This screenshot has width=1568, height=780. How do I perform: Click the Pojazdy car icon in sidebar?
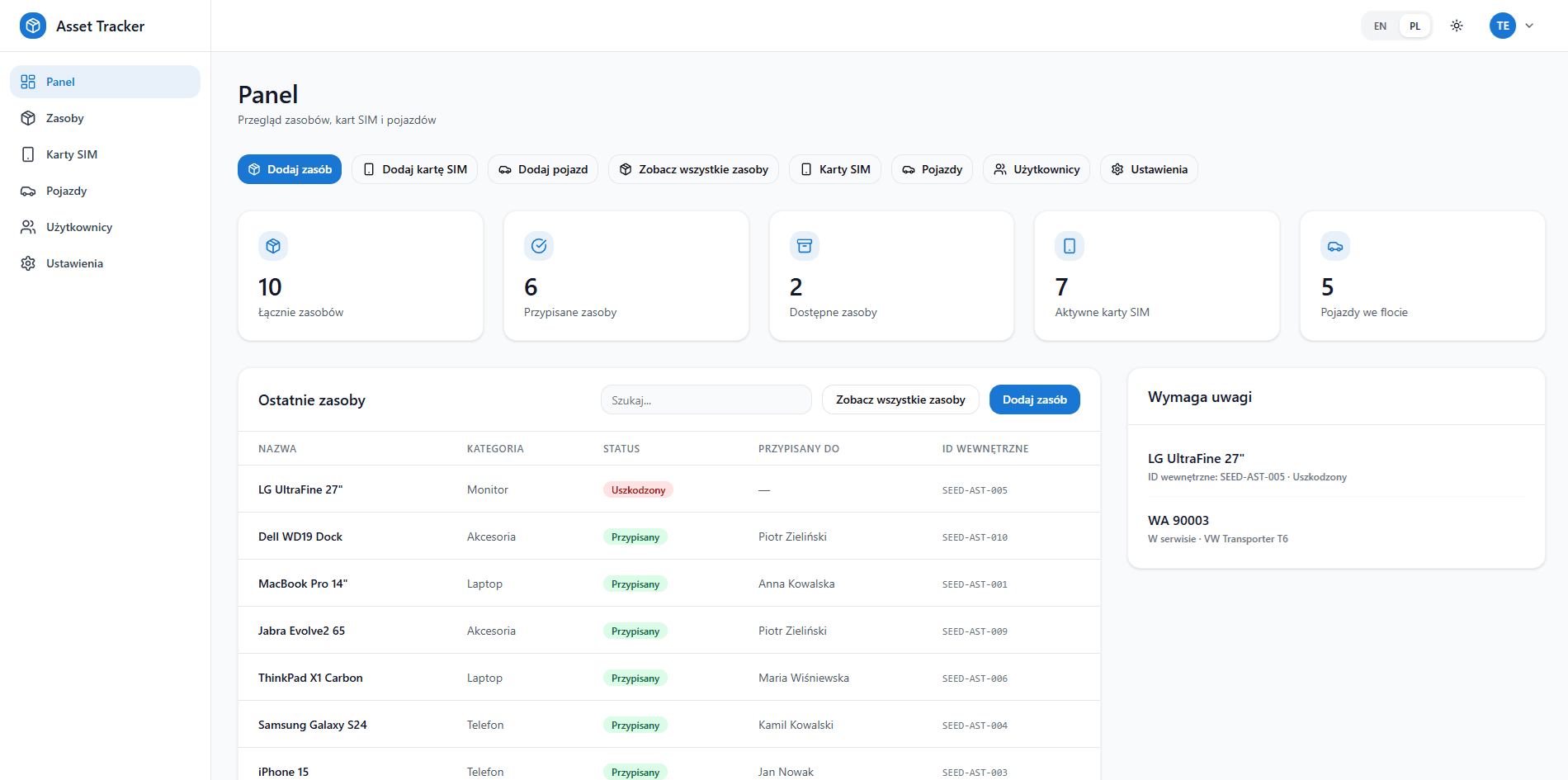pos(28,191)
